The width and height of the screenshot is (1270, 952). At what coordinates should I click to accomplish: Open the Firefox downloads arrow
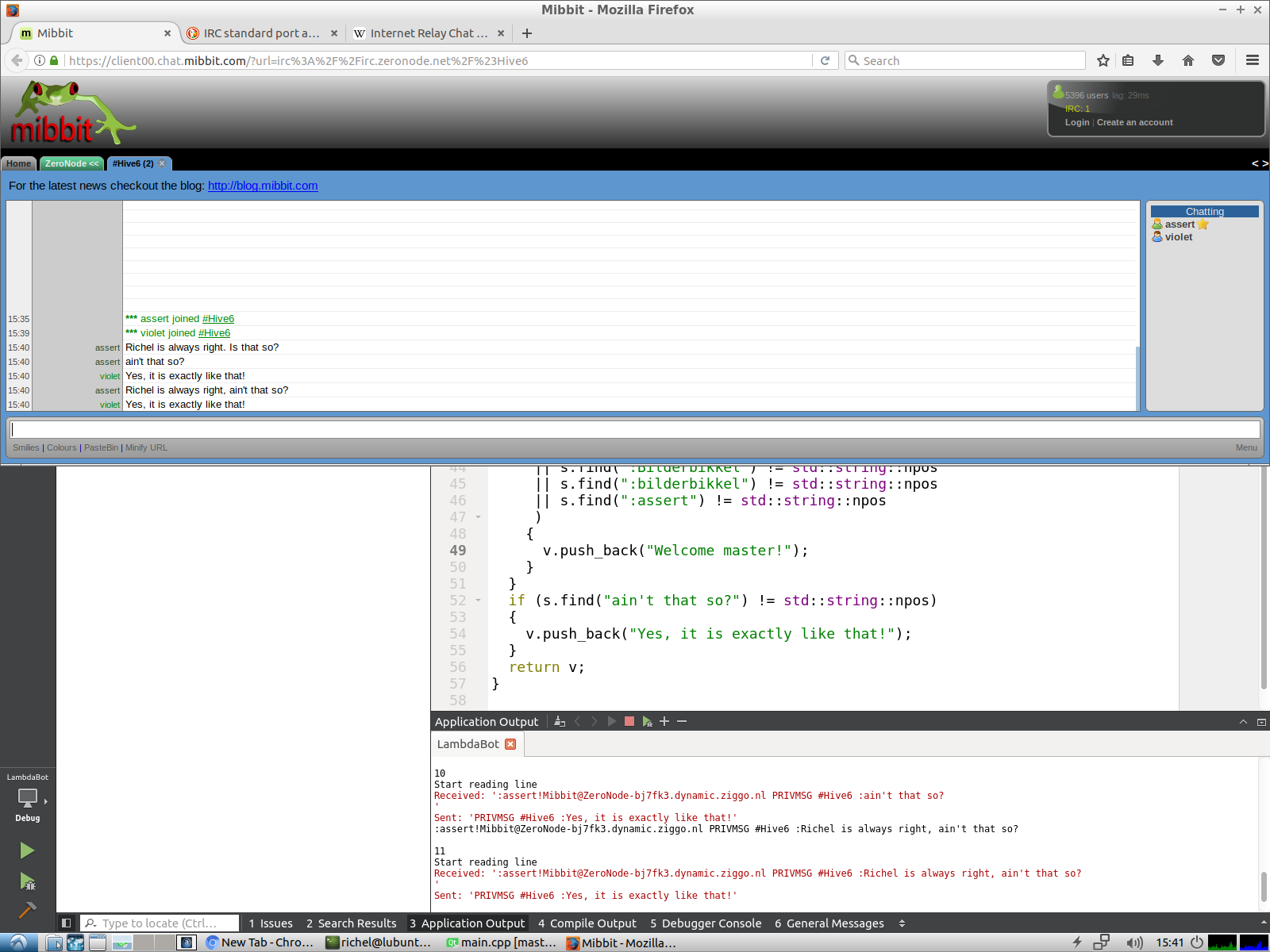(1158, 60)
